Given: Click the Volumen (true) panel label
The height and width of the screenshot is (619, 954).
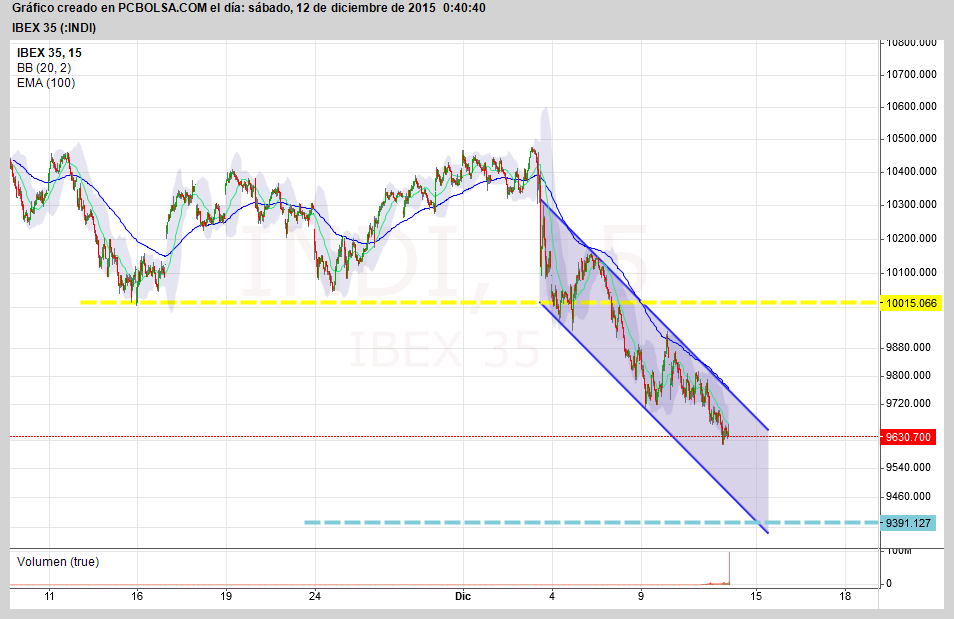Looking at the screenshot, I should click(58, 562).
